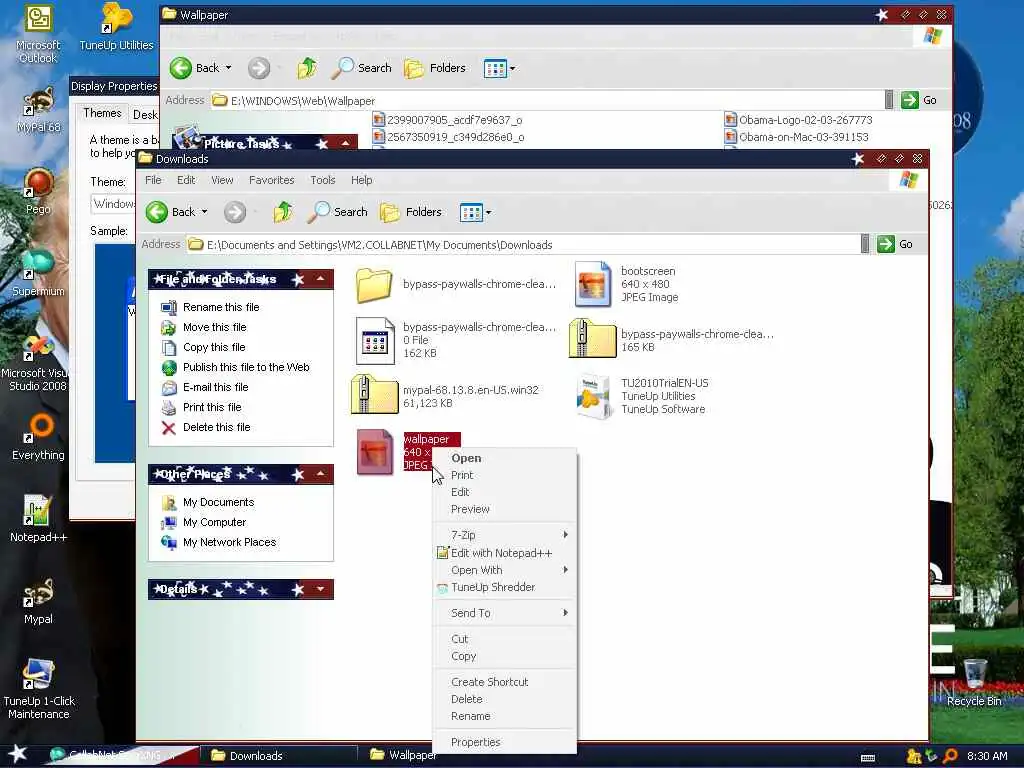
Task: Click the Back button in the Downloads window
Action: pyautogui.click(x=170, y=212)
